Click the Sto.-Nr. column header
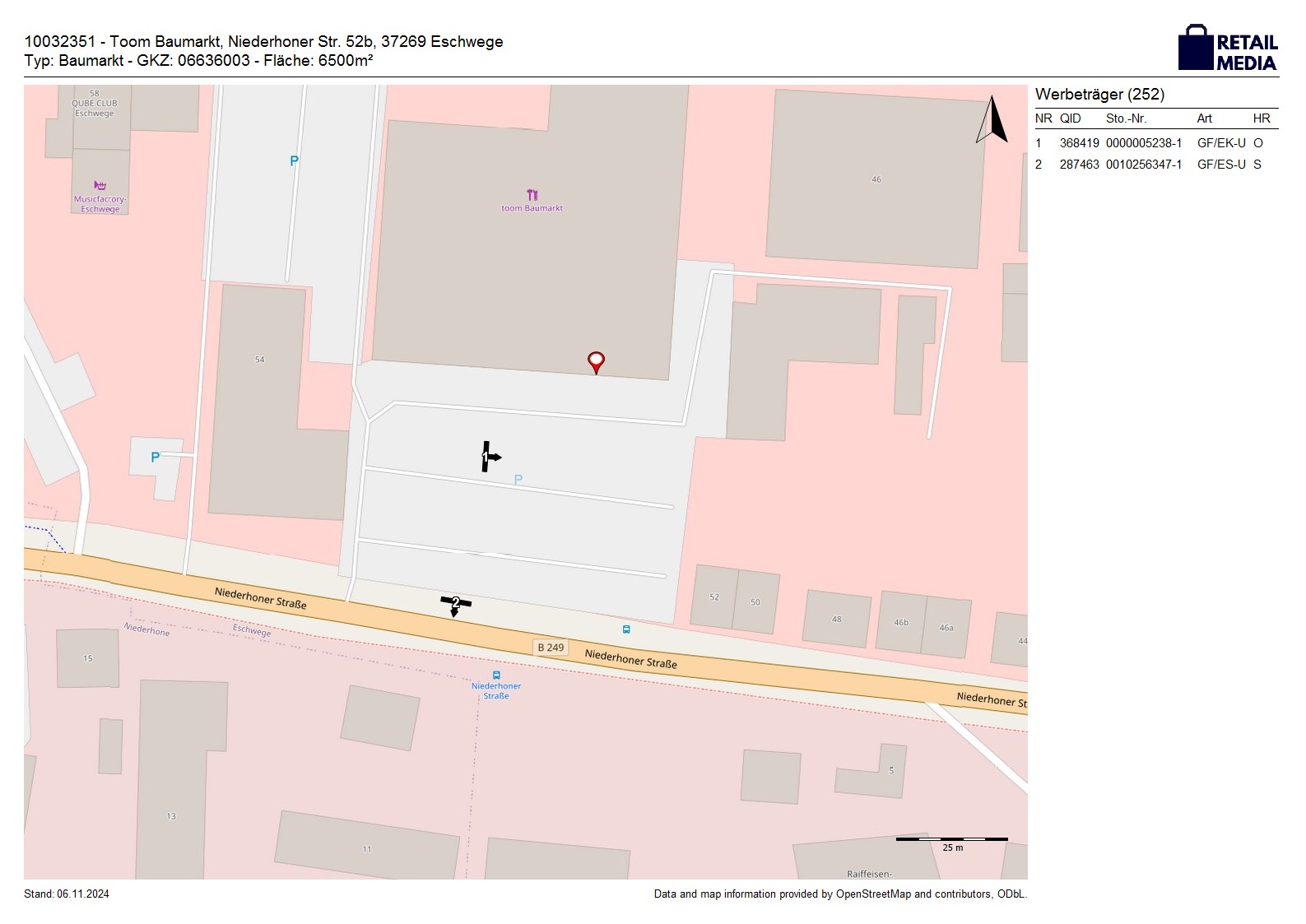 1126,118
